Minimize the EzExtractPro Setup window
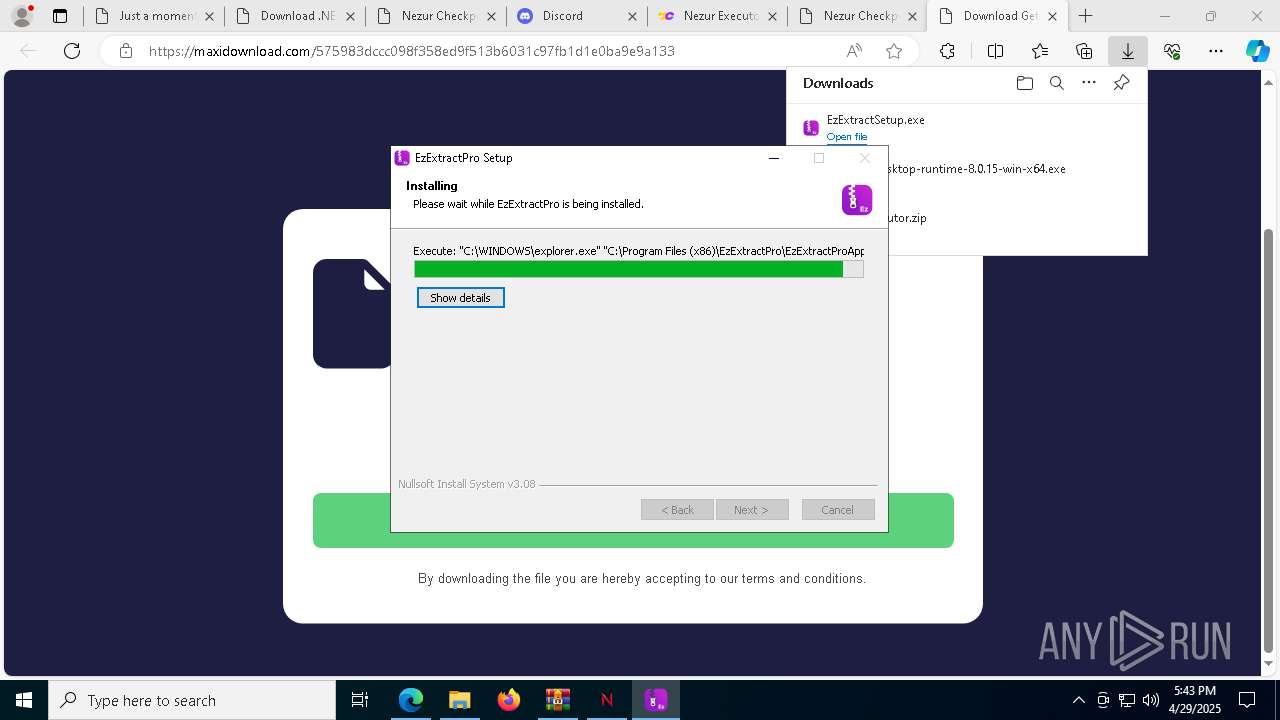The width and height of the screenshot is (1280, 720). point(774,158)
